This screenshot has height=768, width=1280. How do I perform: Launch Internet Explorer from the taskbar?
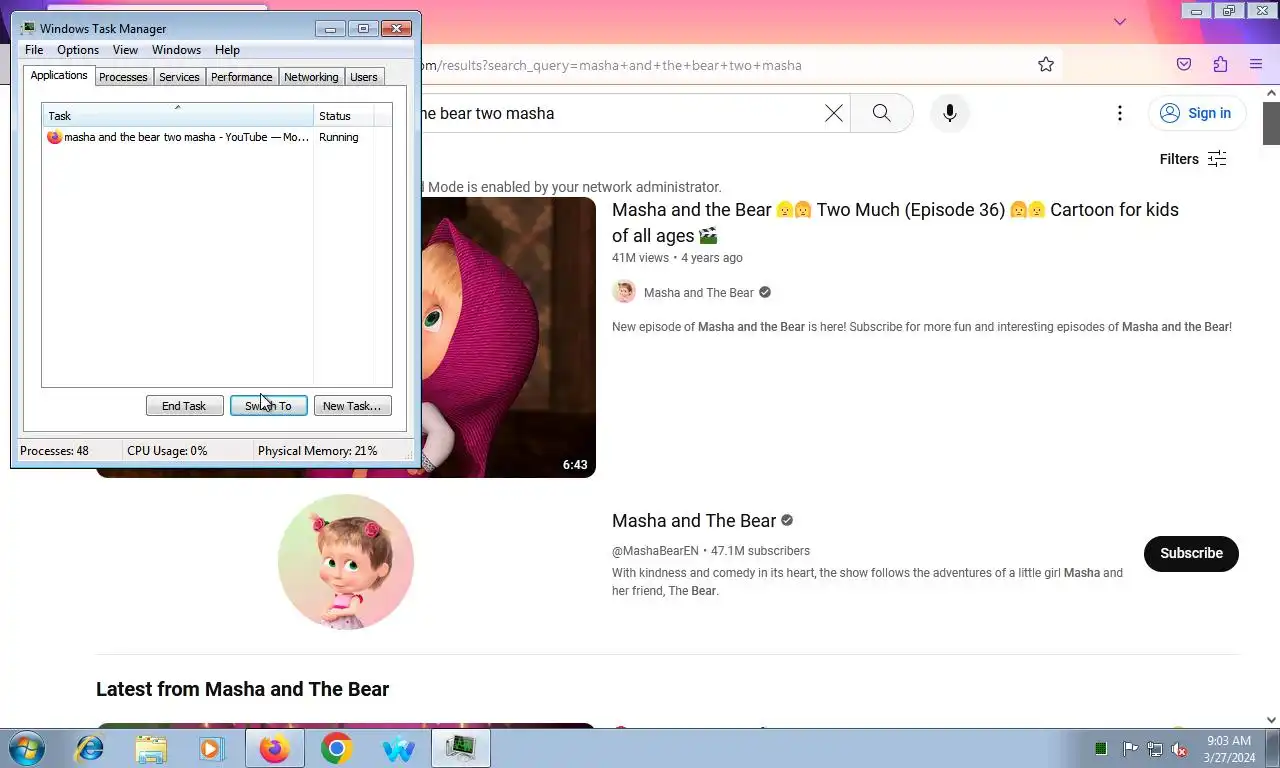[90, 748]
